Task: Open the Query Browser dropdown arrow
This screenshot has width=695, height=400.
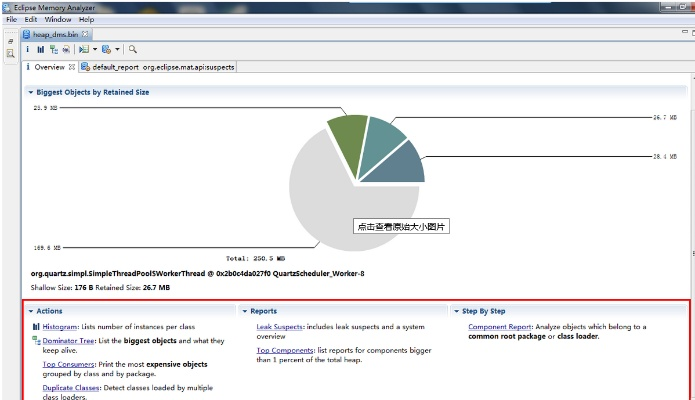Action: click(x=117, y=49)
